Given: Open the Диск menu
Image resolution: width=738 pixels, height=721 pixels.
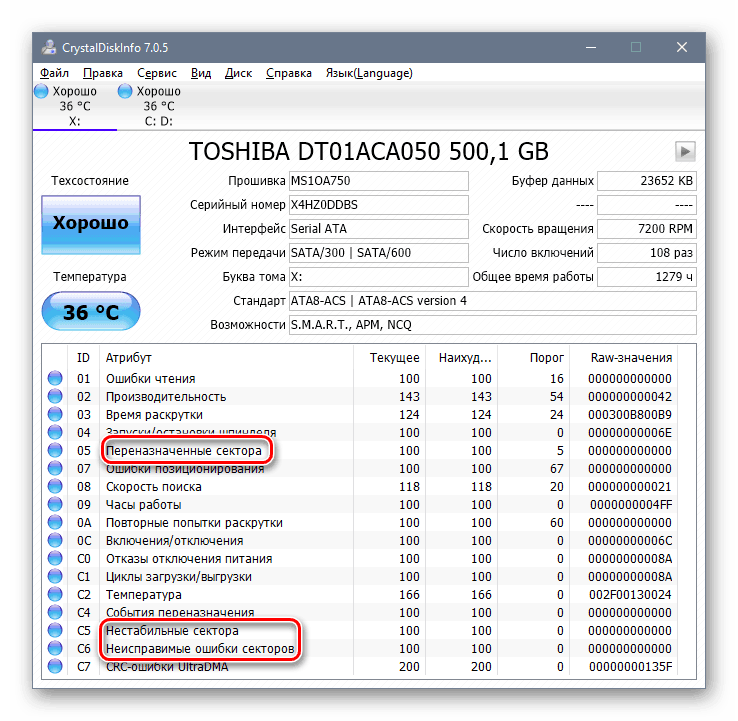Looking at the screenshot, I should point(238,73).
